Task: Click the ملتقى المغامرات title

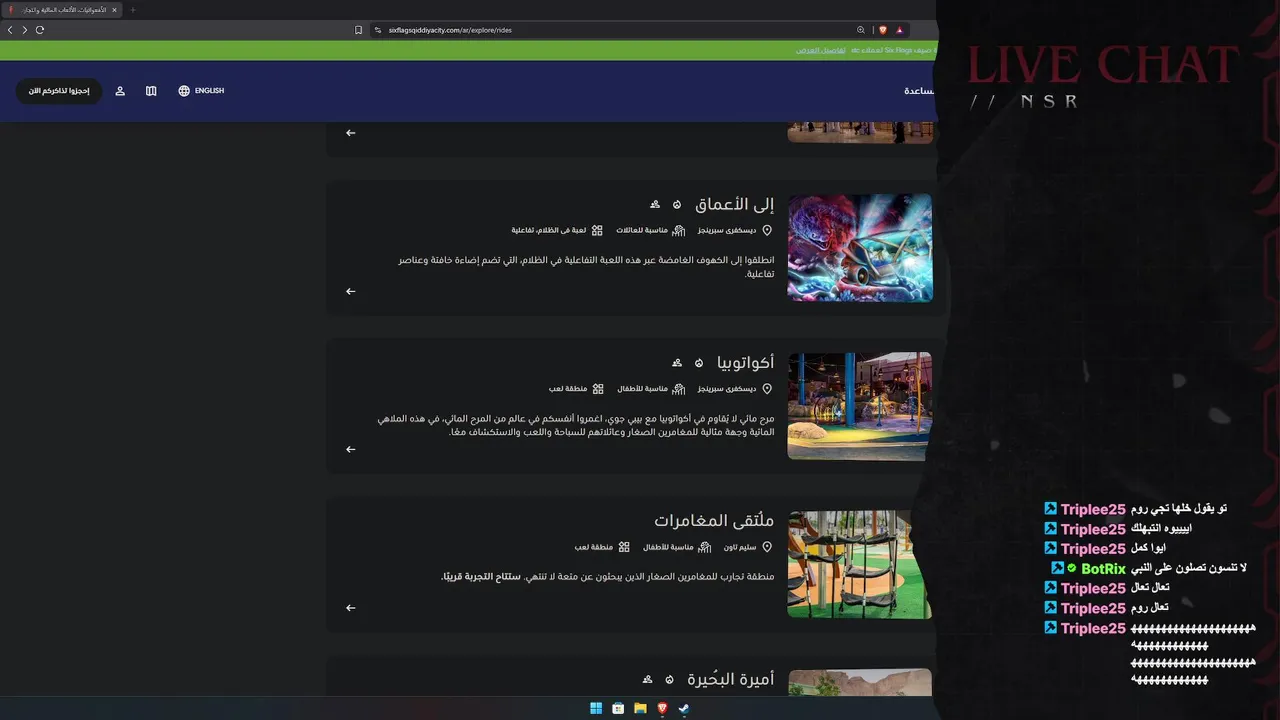Action: [x=714, y=521]
